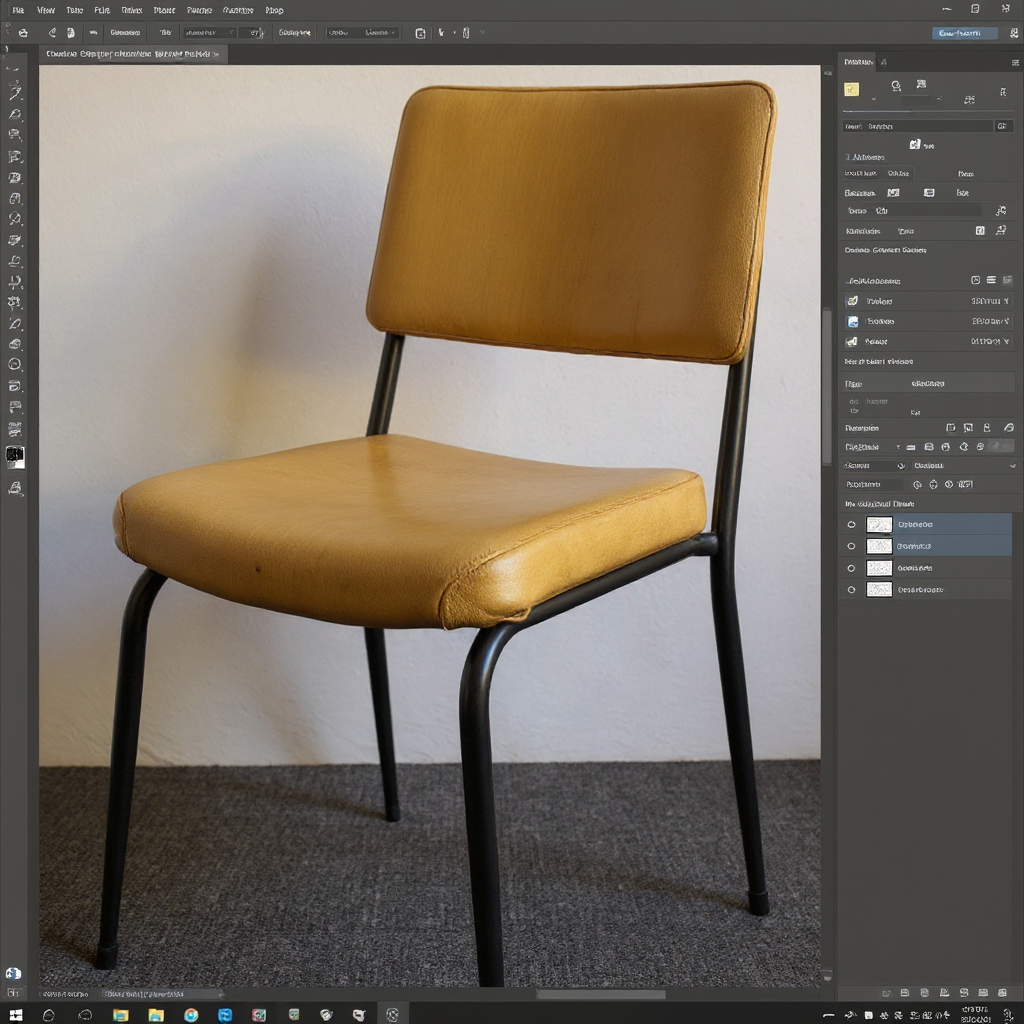Open the View menu in menu bar

46,10
